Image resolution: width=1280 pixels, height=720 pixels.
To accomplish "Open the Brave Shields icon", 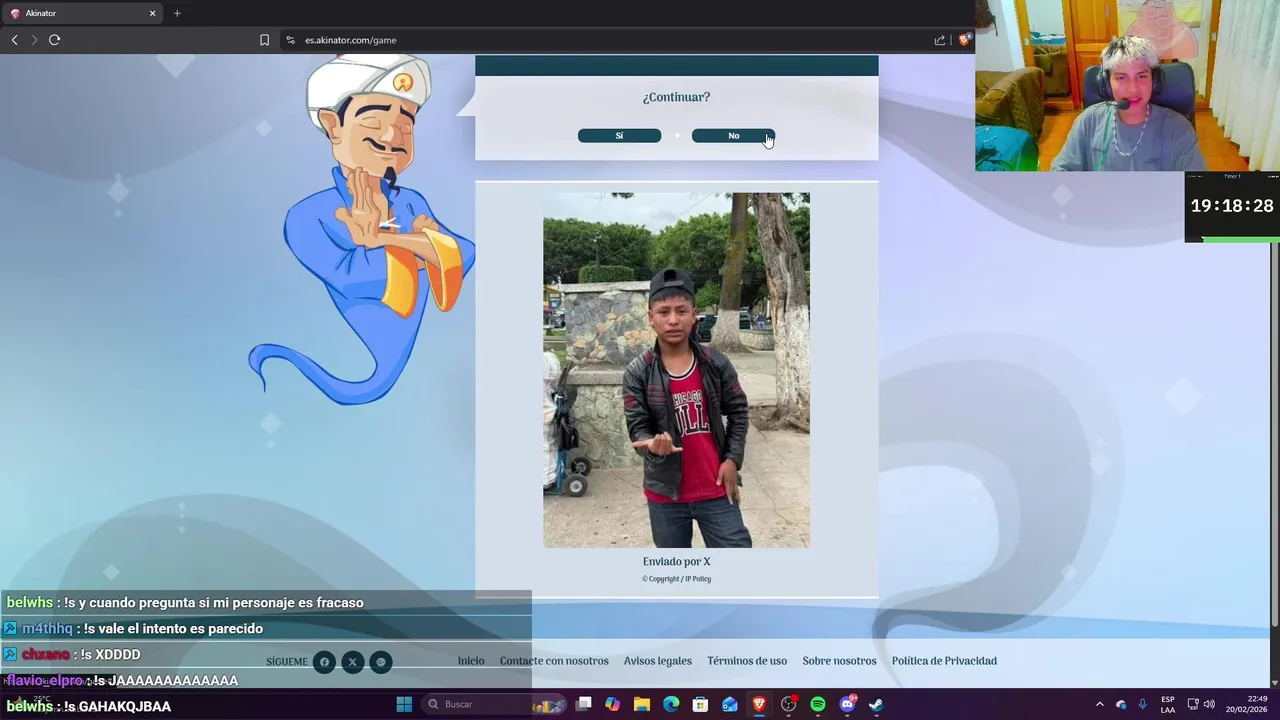I will [964, 40].
